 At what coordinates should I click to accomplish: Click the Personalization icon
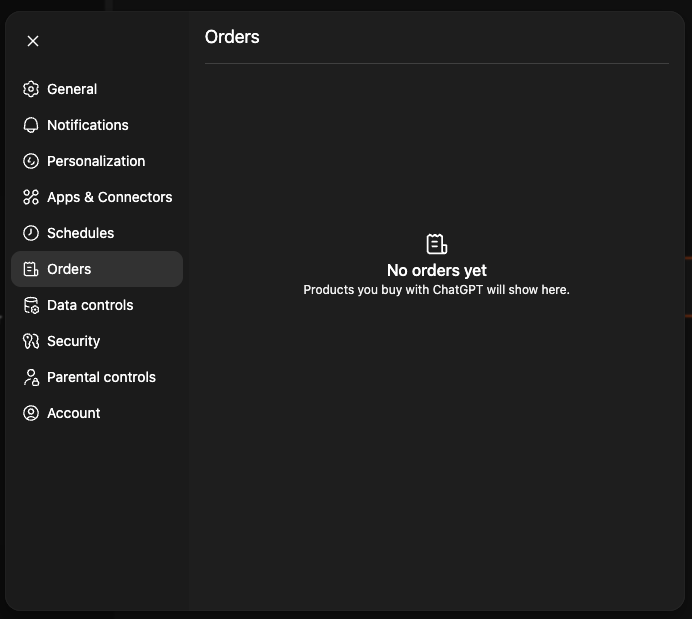pos(31,161)
